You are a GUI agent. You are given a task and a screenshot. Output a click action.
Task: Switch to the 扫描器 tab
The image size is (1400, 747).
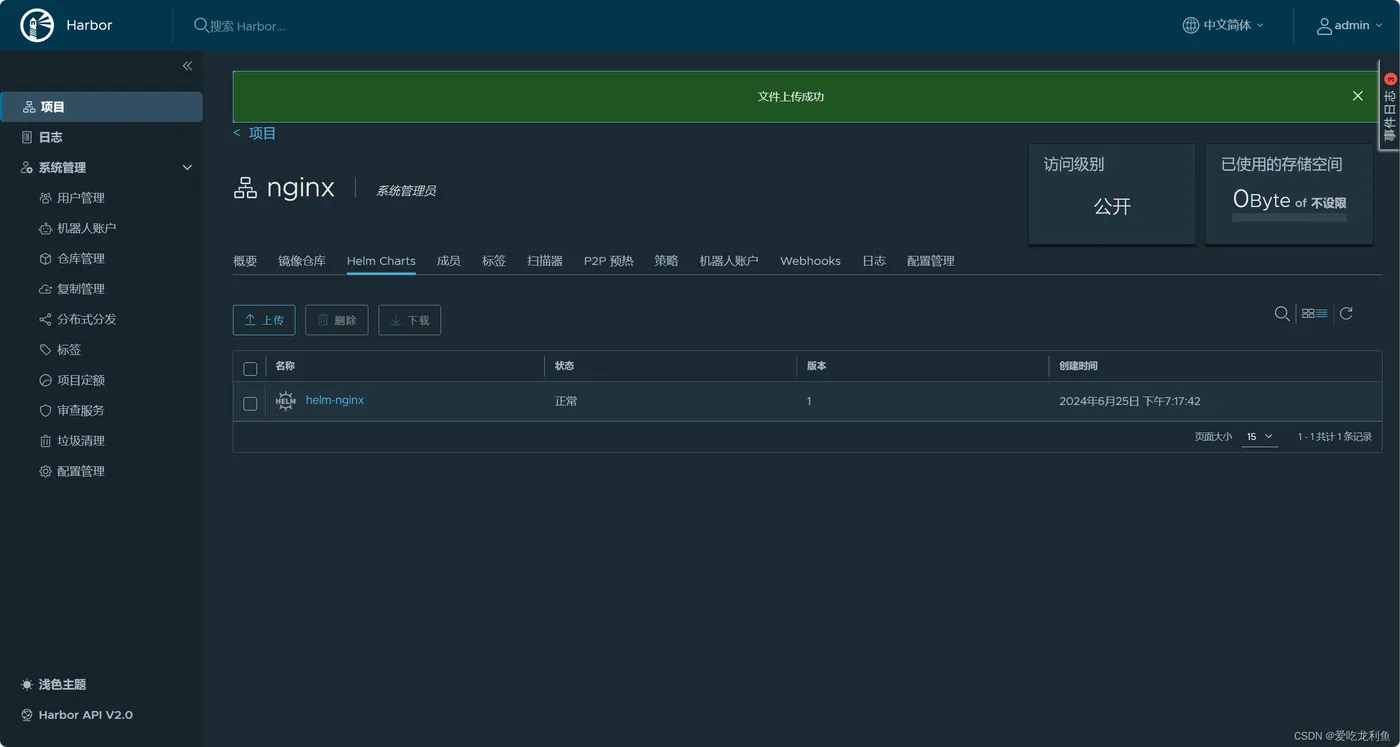pyautogui.click(x=545, y=261)
